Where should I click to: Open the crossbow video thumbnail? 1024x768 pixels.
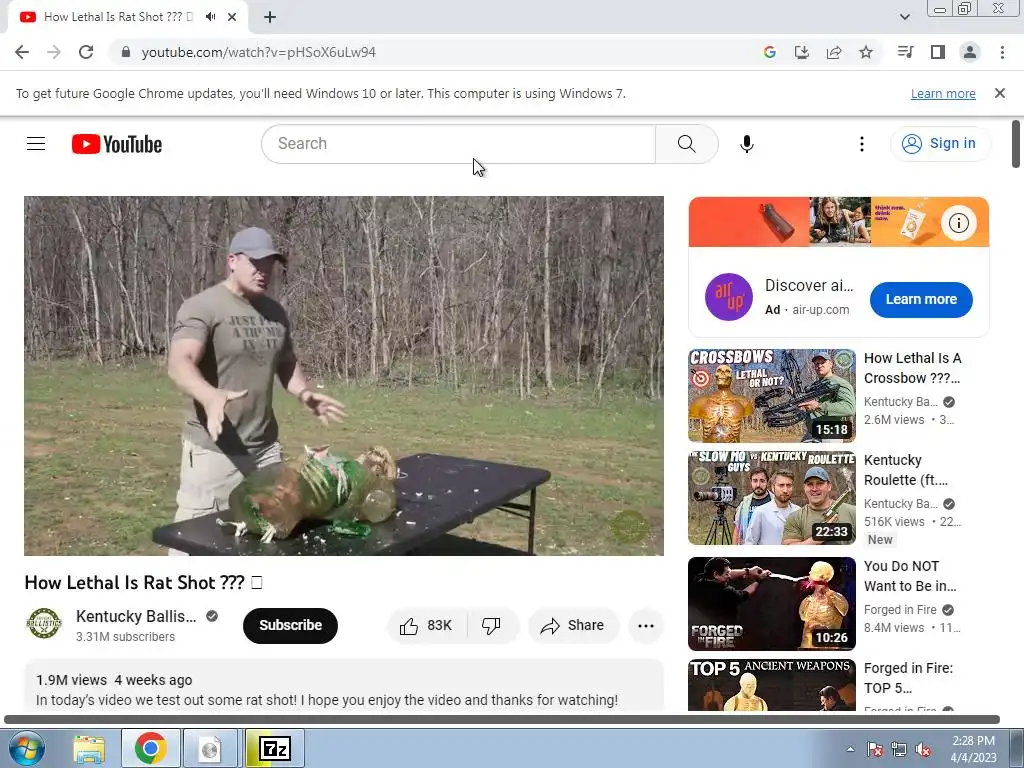point(771,396)
